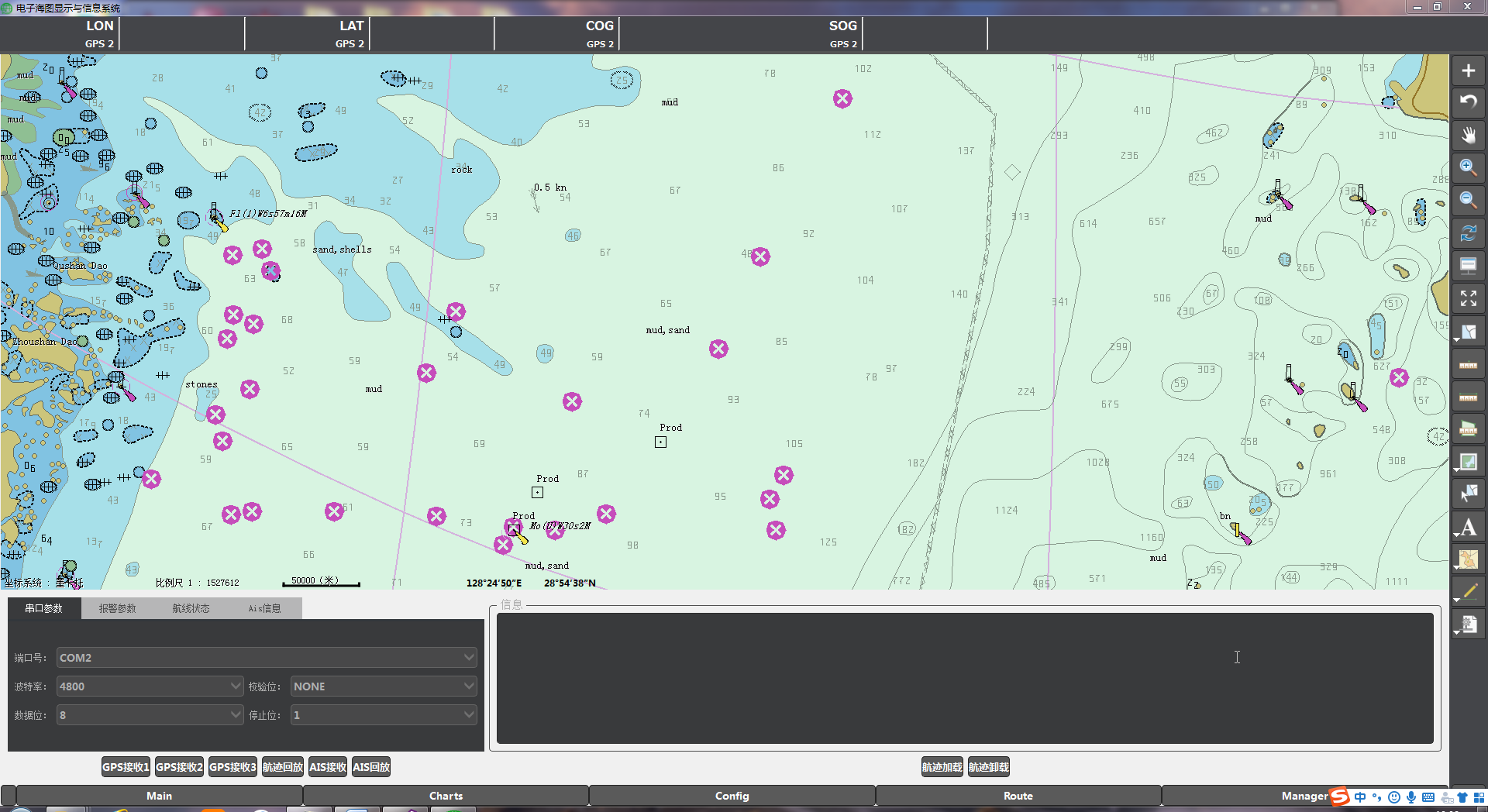Select the hand pan tool
Image resolution: width=1488 pixels, height=812 pixels.
point(1468,135)
